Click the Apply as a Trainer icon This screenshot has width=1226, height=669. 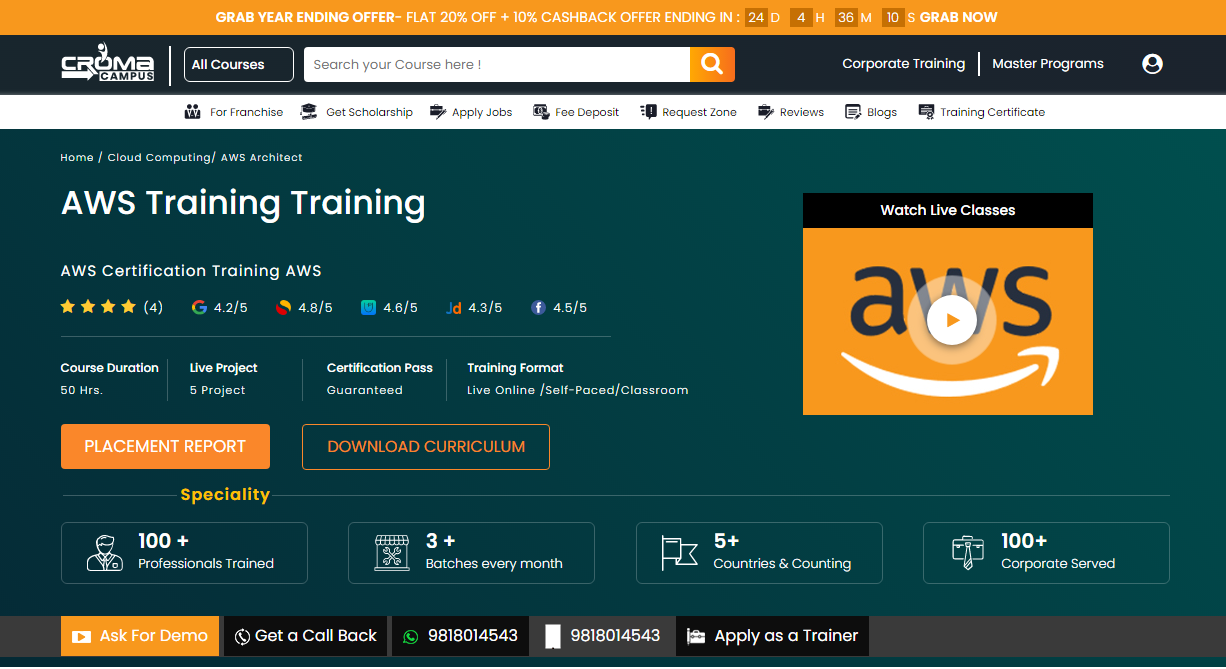click(696, 636)
